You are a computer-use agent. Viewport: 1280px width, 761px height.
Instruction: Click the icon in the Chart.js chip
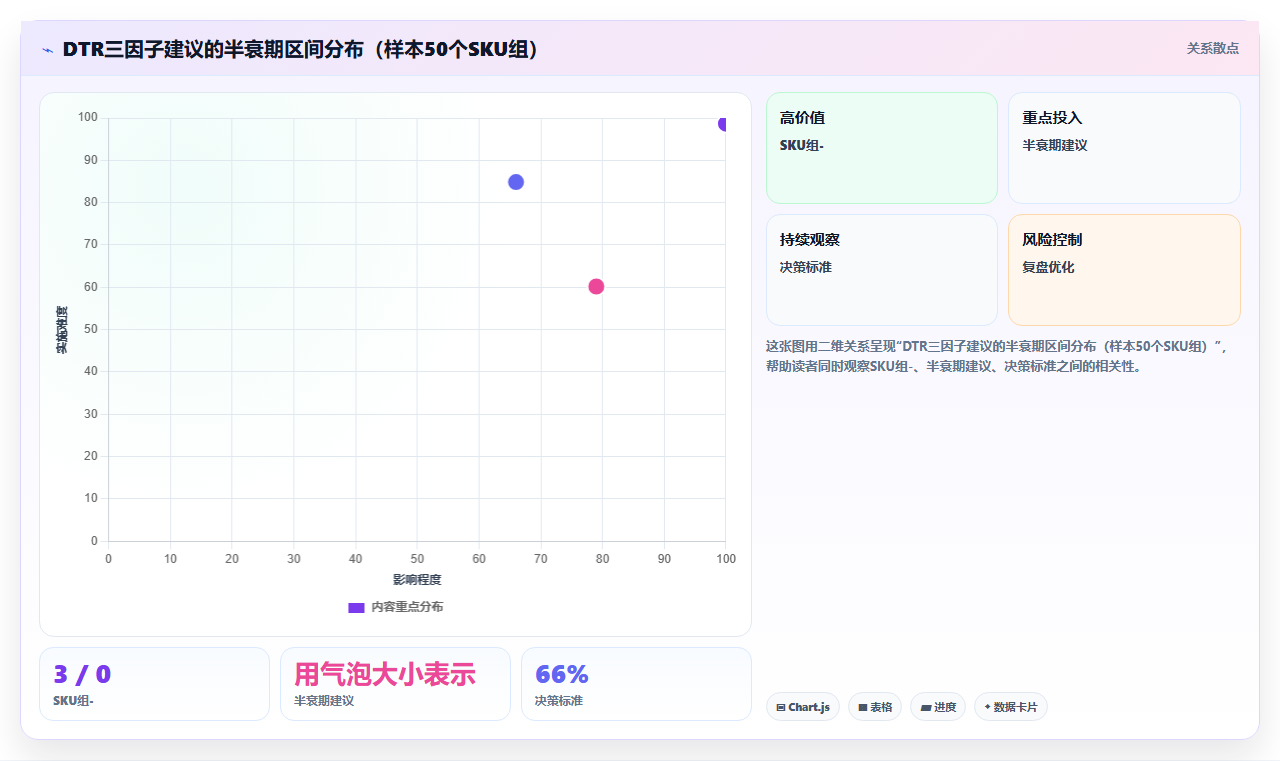point(781,708)
